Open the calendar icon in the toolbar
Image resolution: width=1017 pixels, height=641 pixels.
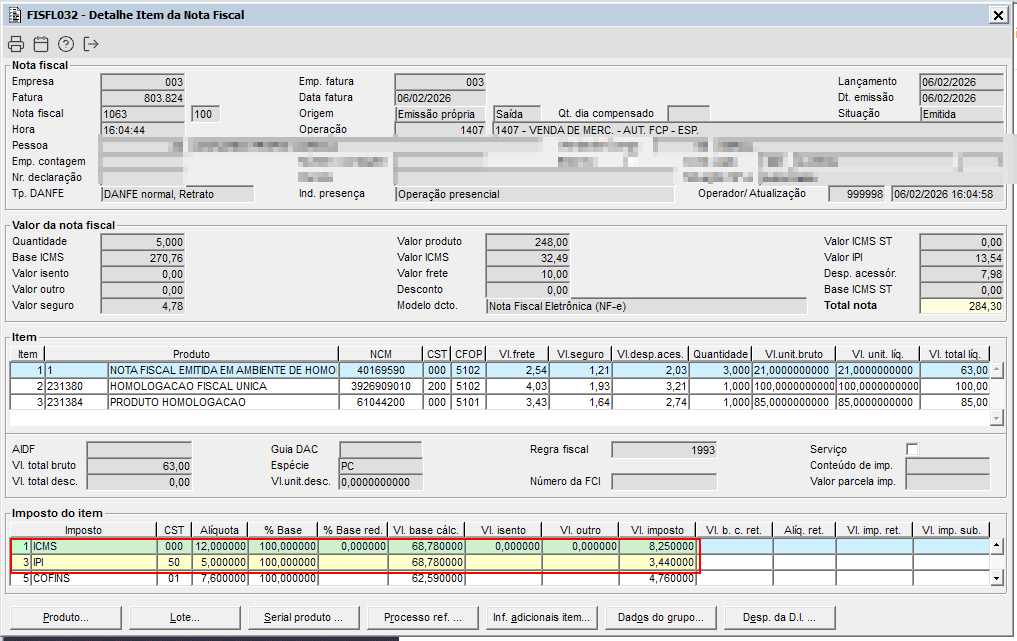(41, 44)
